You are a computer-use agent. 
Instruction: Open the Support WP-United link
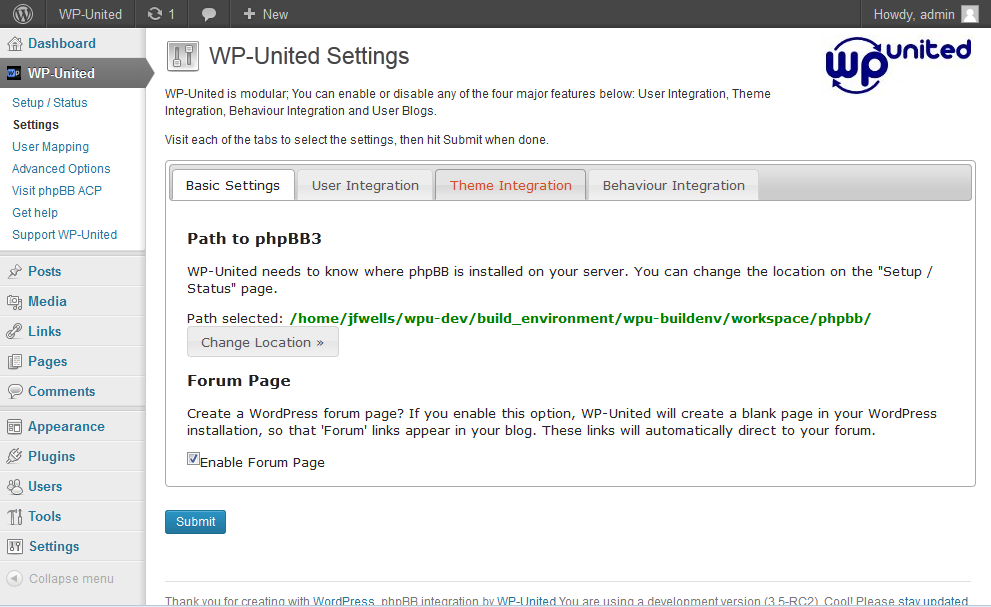[x=64, y=235]
